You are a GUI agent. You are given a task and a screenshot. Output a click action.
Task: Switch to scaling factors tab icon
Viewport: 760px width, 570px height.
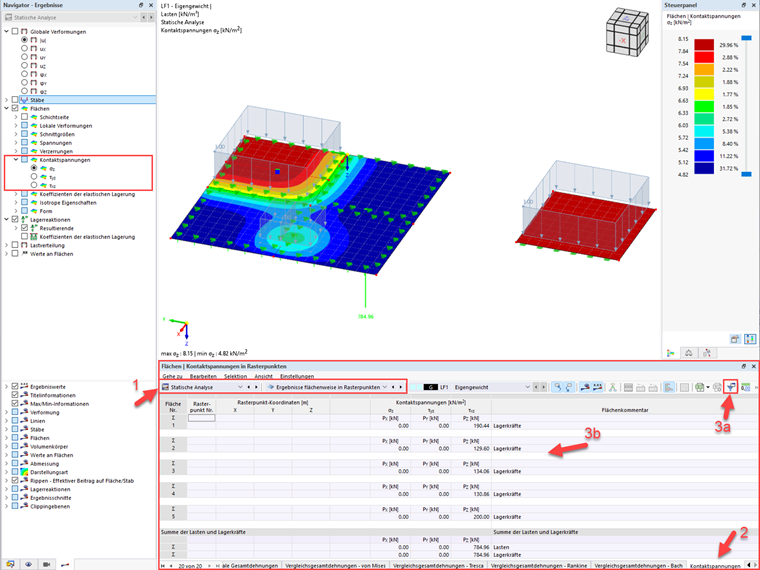click(x=689, y=353)
